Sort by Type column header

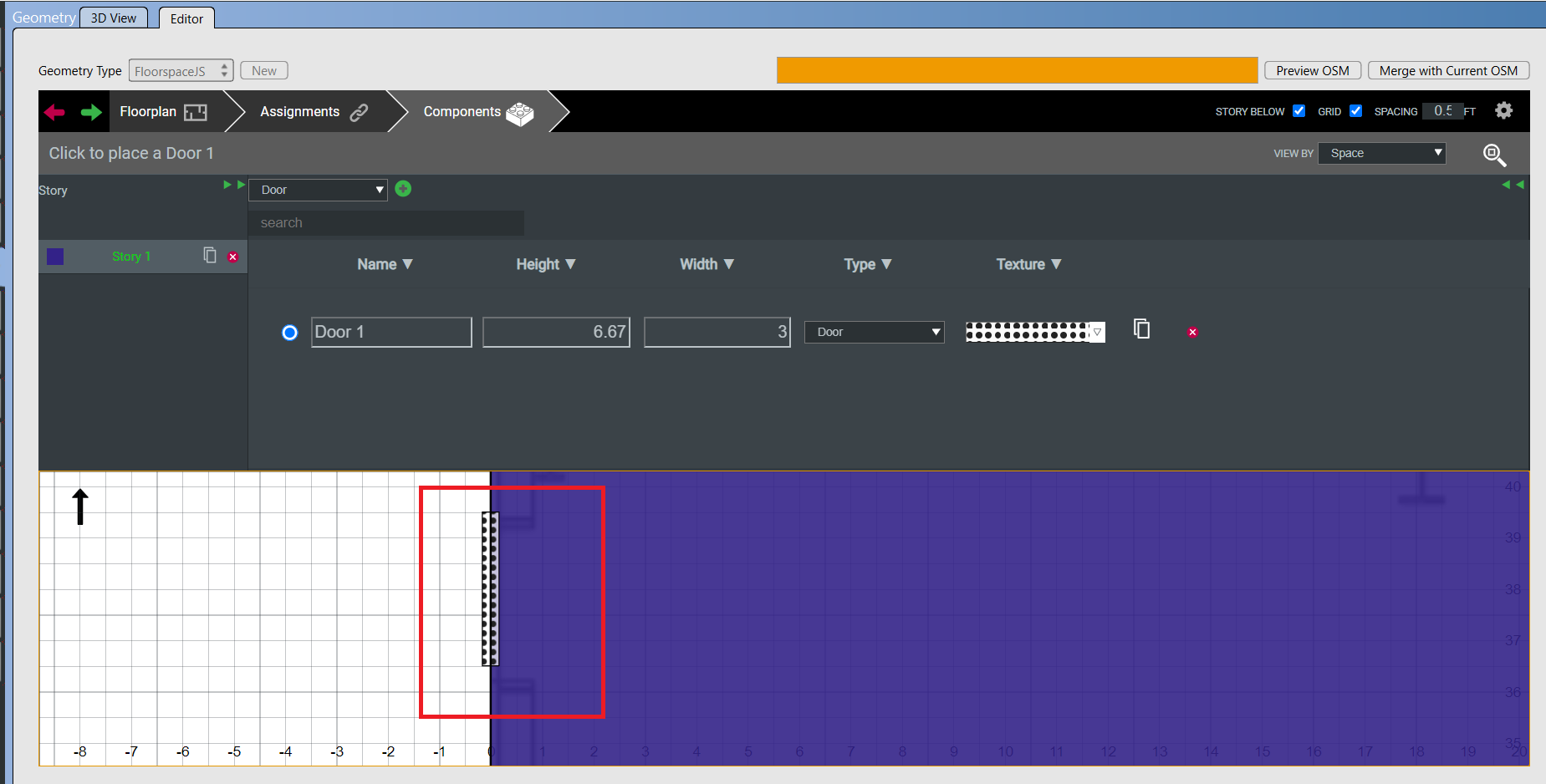click(x=868, y=264)
